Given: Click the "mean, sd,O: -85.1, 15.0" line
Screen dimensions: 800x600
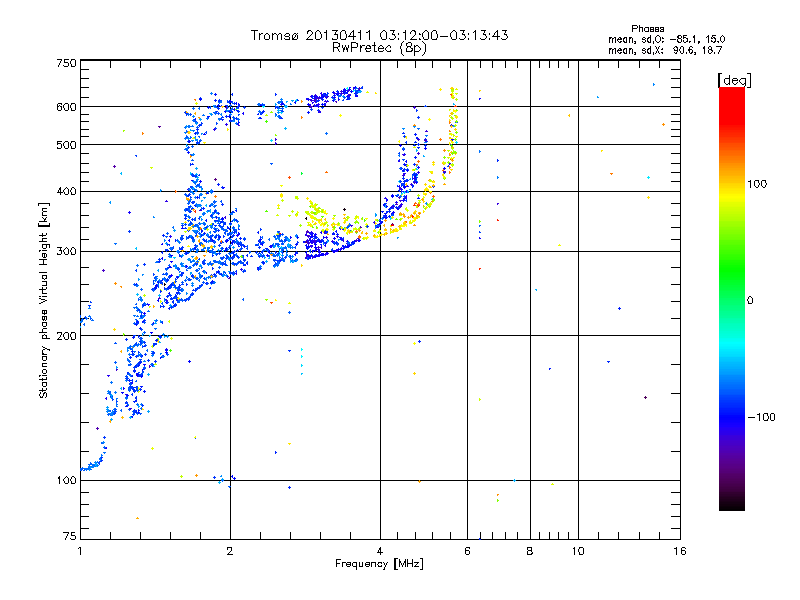Looking at the screenshot, I should (666, 39).
